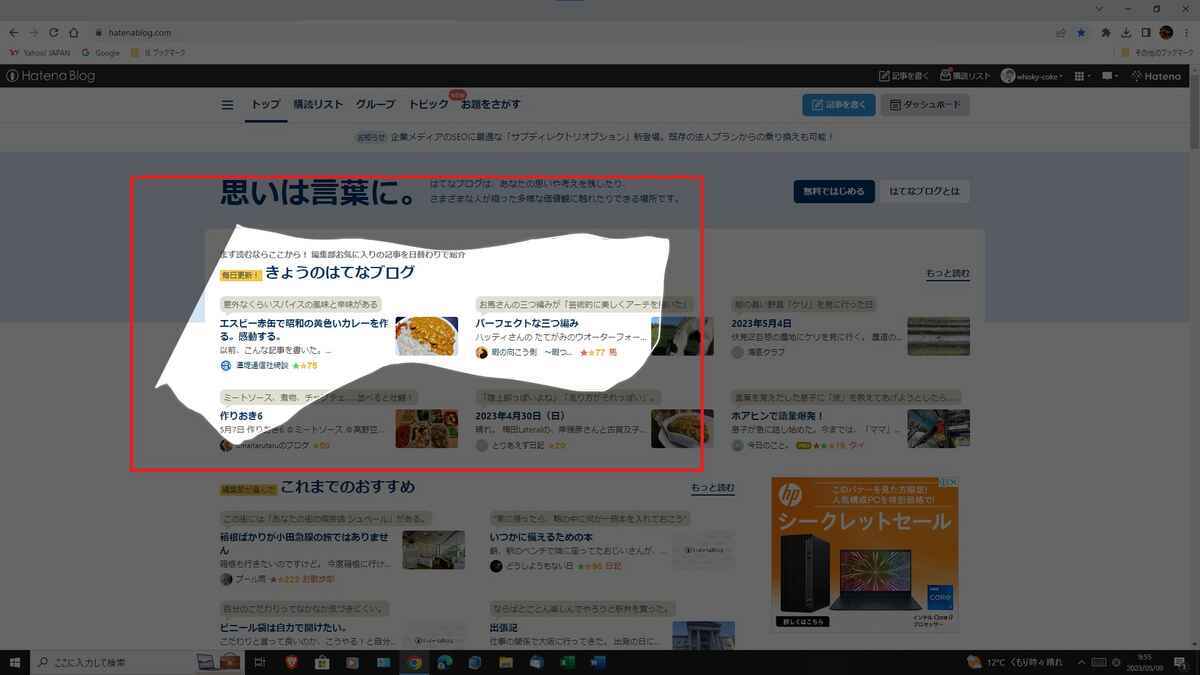Open the hamburger menu beside トップ

tap(227, 105)
